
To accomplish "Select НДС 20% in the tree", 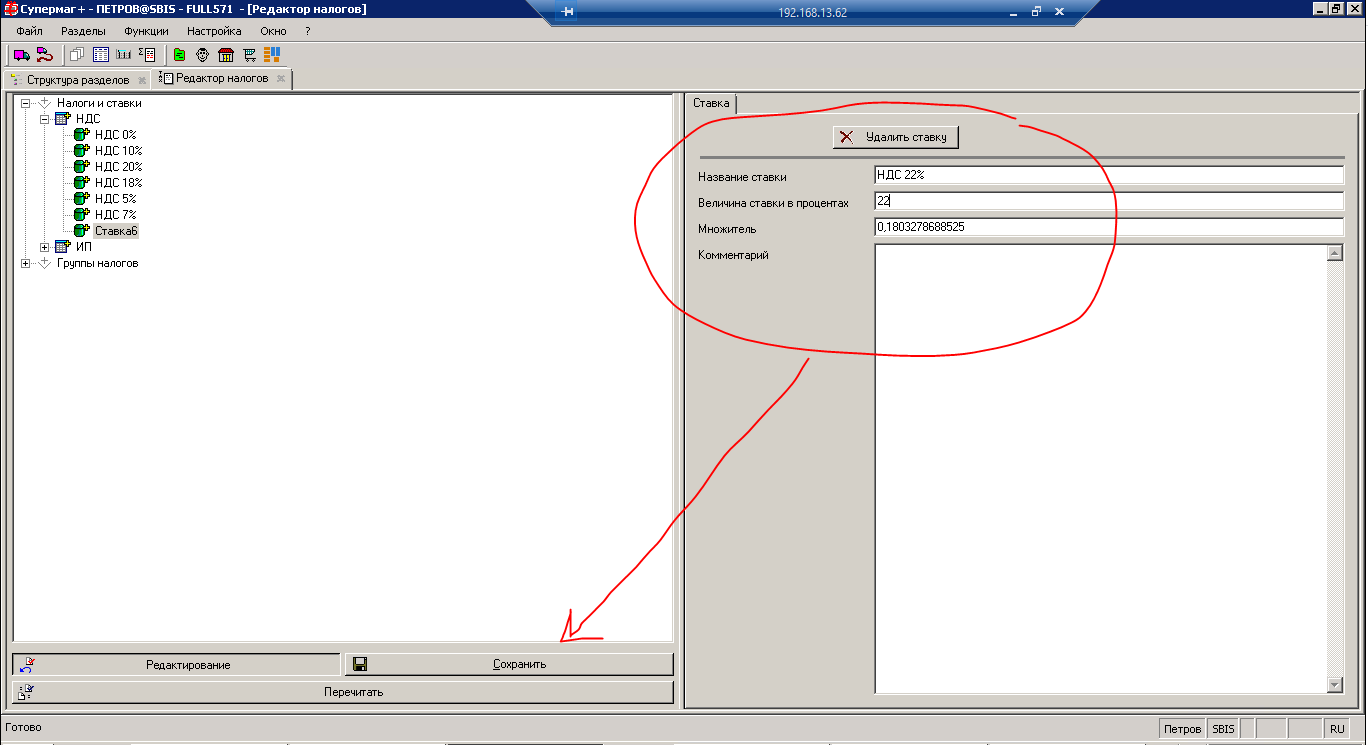I will click(118, 167).
